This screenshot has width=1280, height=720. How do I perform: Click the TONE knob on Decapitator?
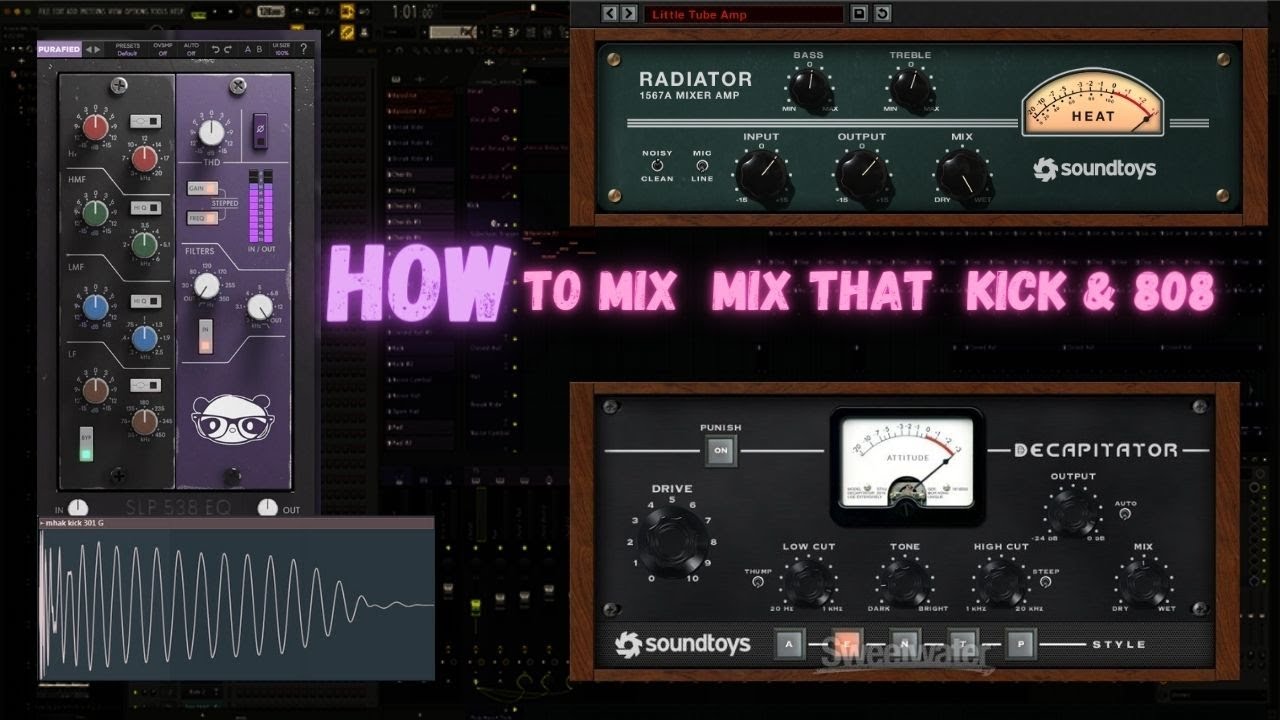pos(905,581)
